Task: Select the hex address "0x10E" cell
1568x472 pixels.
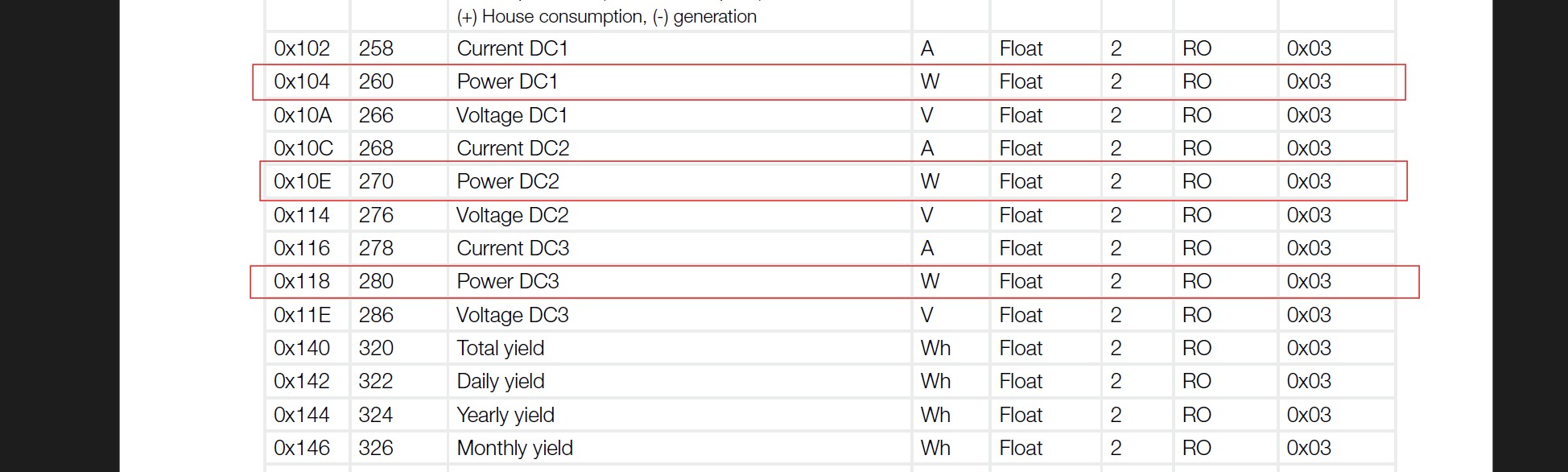Action: click(x=303, y=182)
